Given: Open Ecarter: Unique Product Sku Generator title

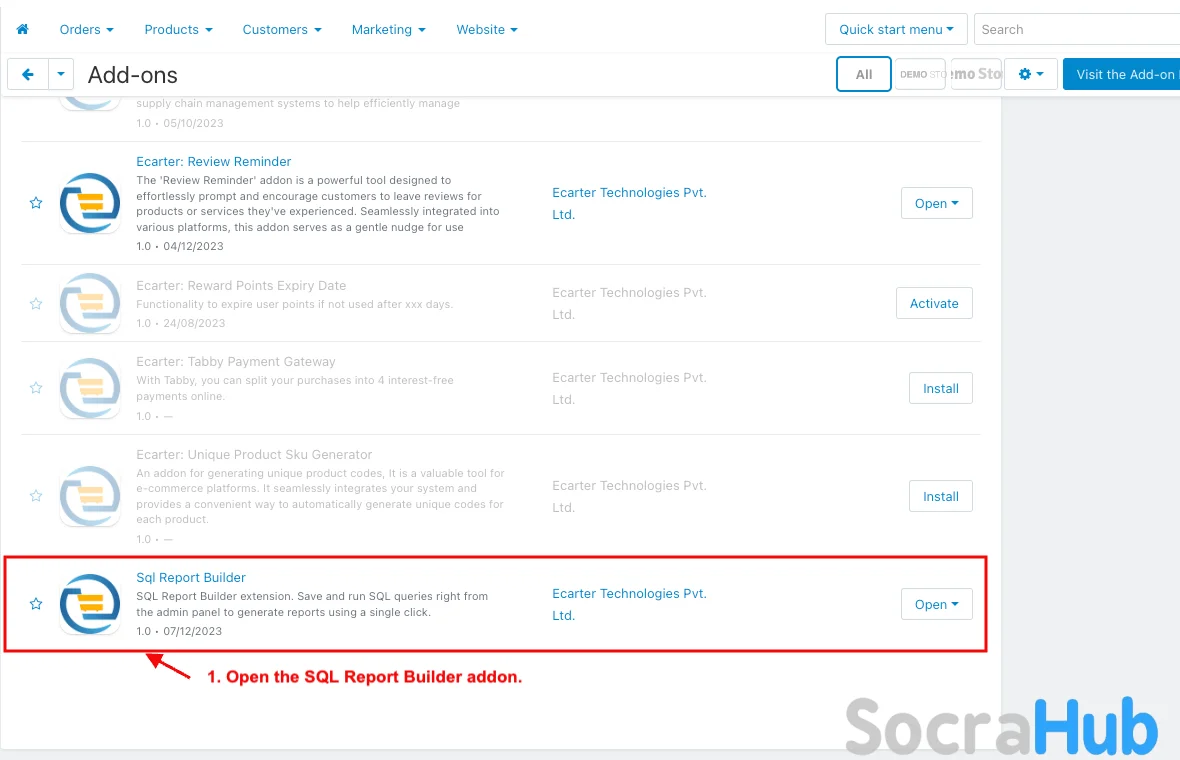Looking at the screenshot, I should point(254,454).
